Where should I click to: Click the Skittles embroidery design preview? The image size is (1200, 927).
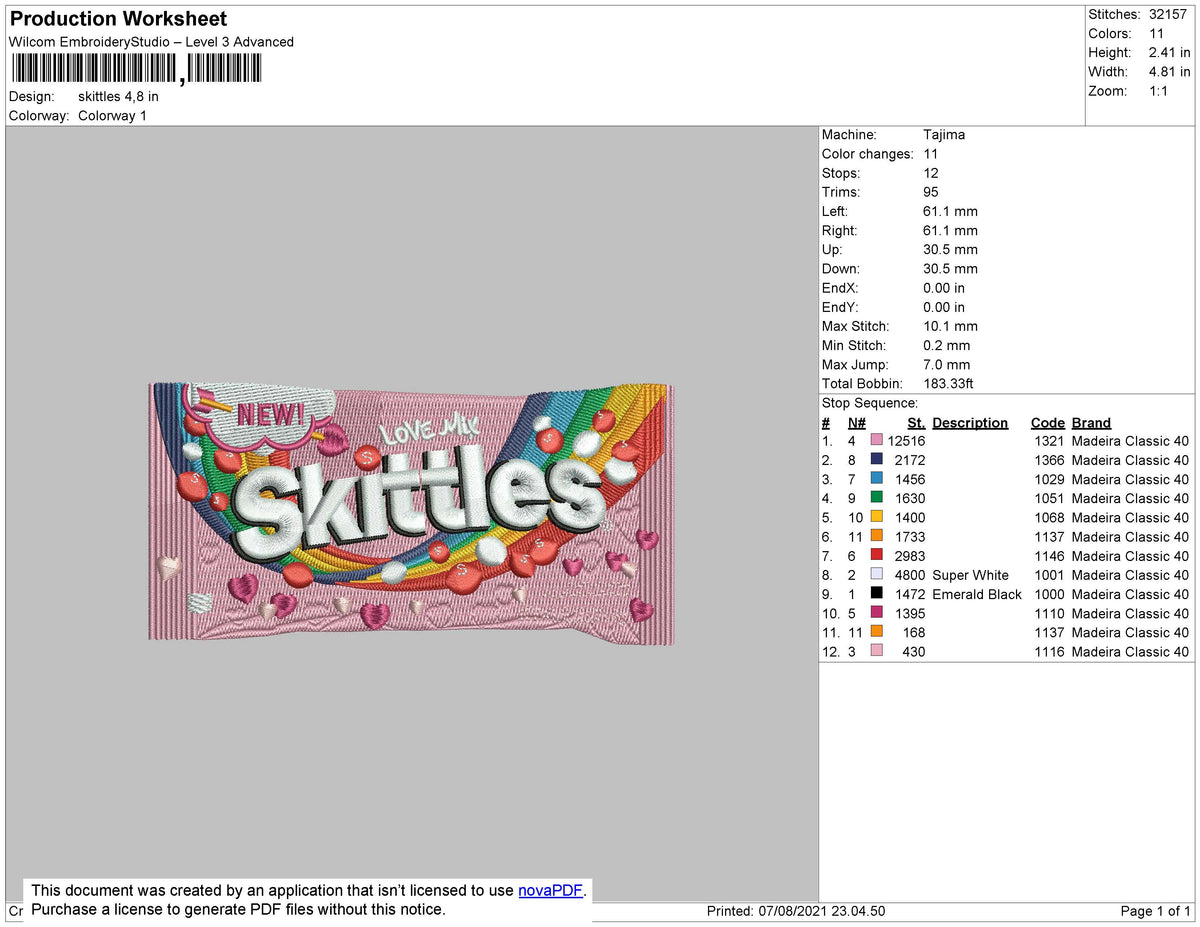[410, 510]
